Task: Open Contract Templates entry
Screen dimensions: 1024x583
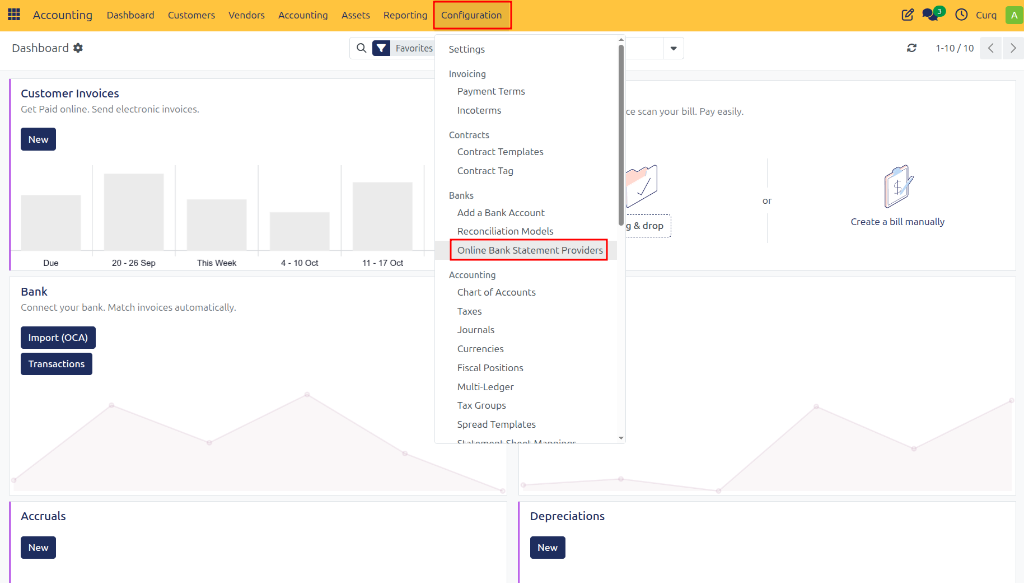Action: (x=500, y=151)
